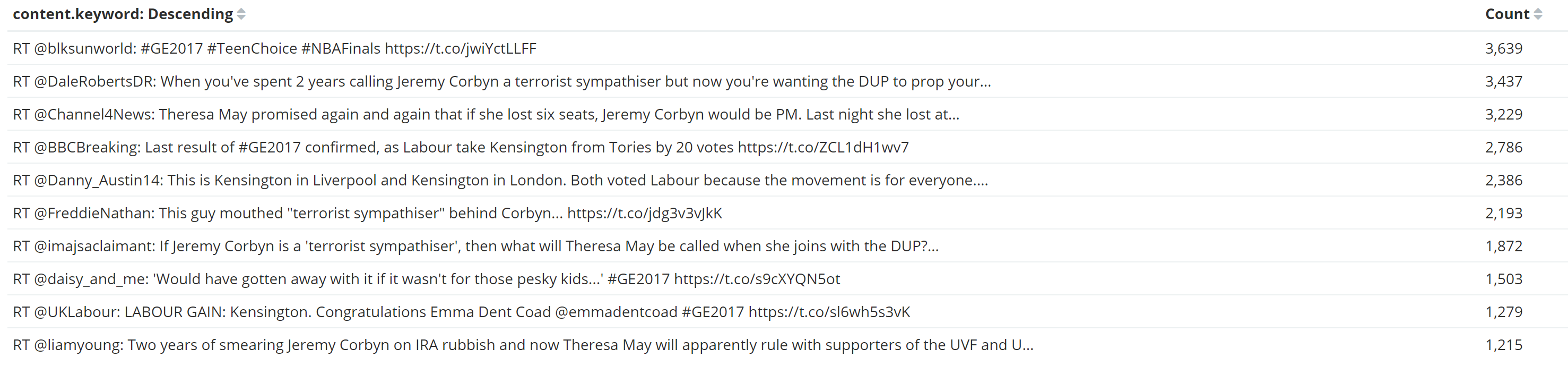Click the sort arrows beside content.keyword header

coord(241,14)
